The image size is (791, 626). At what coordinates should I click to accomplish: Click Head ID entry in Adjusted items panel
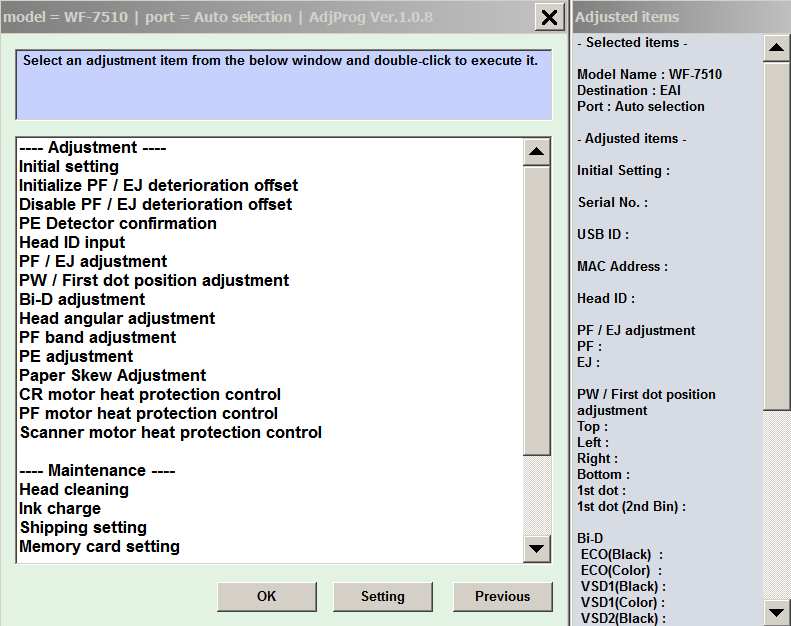click(x=606, y=299)
